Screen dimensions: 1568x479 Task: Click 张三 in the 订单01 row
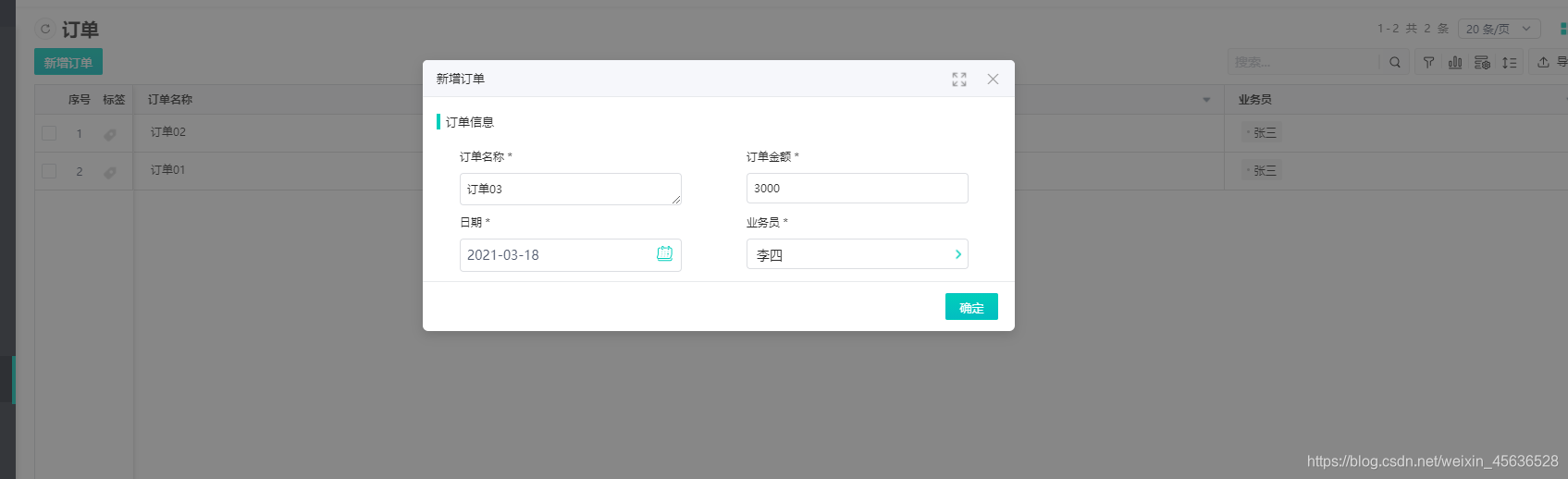pyautogui.click(x=1264, y=171)
